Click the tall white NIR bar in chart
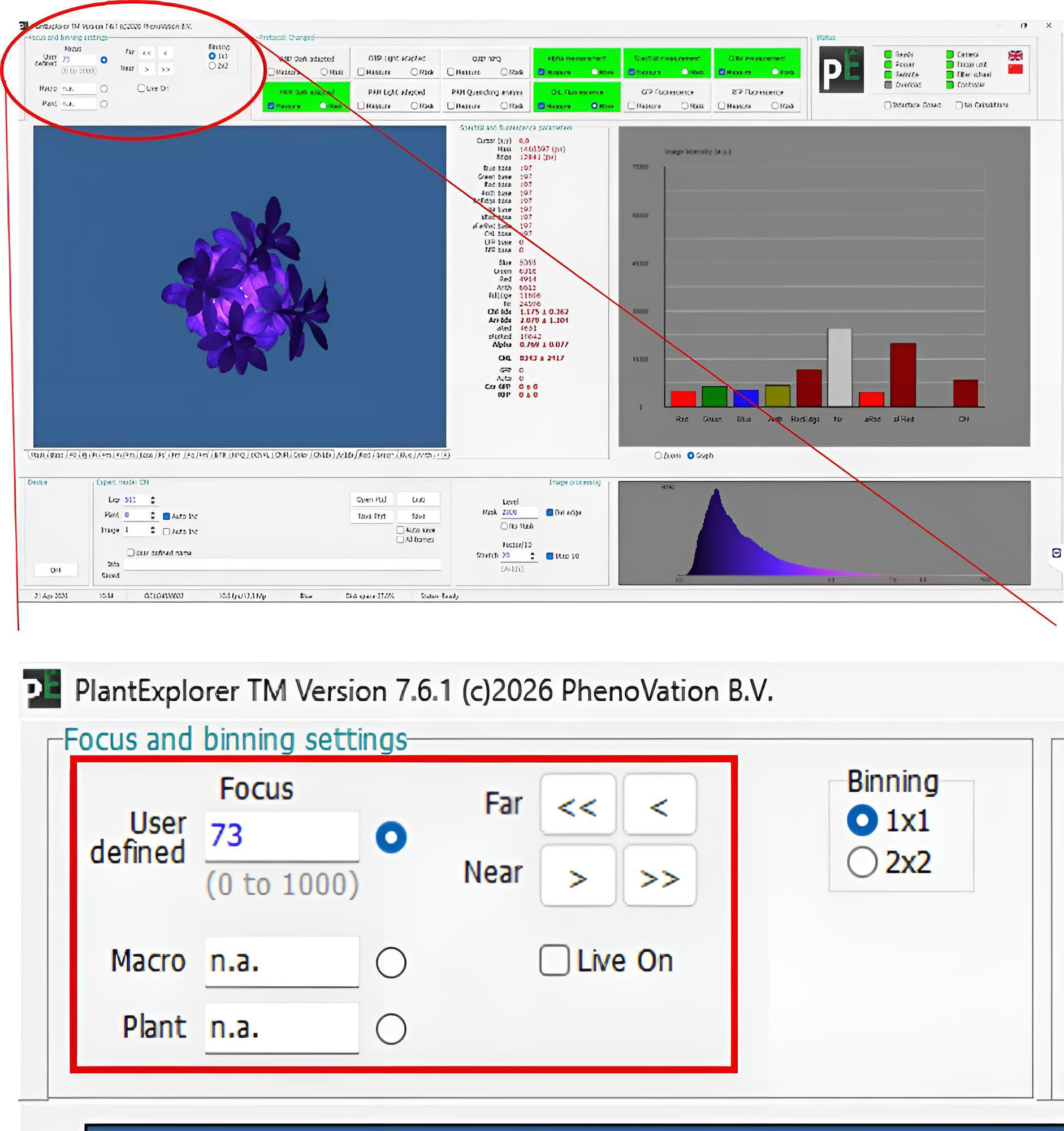The height and width of the screenshot is (1131, 1064). (x=840, y=367)
